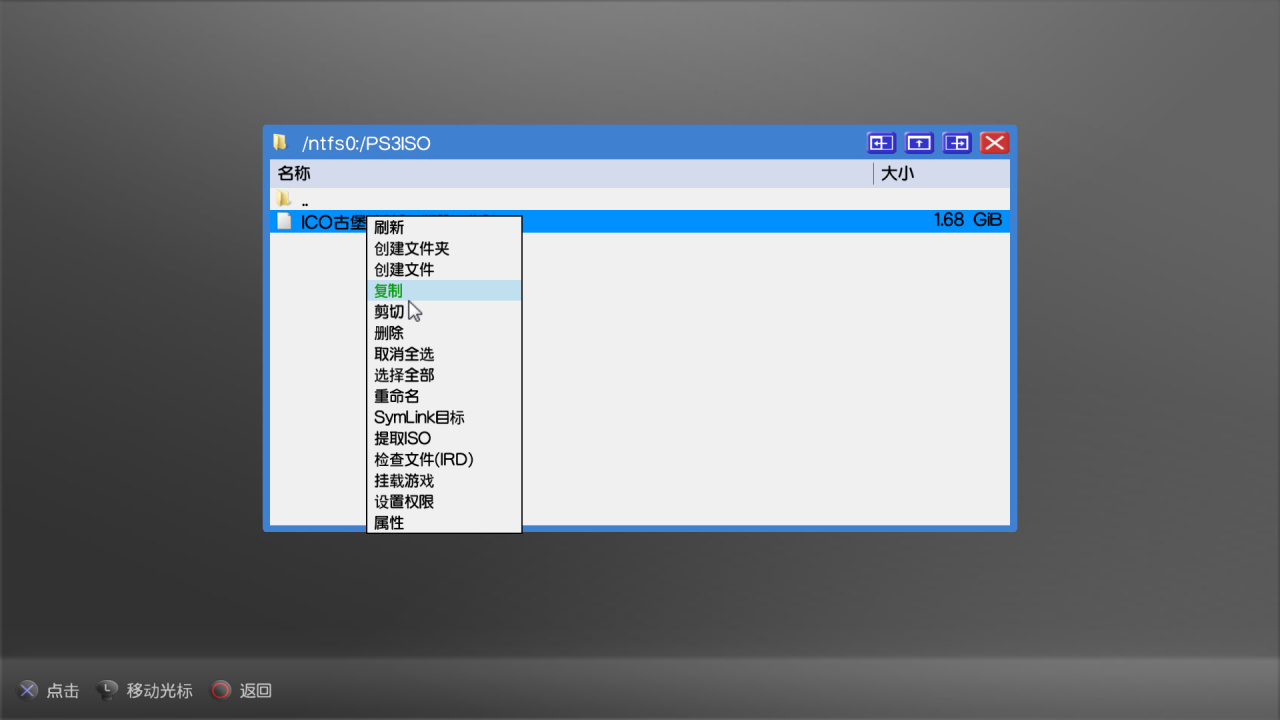
Task: Select 刷新 (refresh) in context menu
Action: click(x=444, y=228)
